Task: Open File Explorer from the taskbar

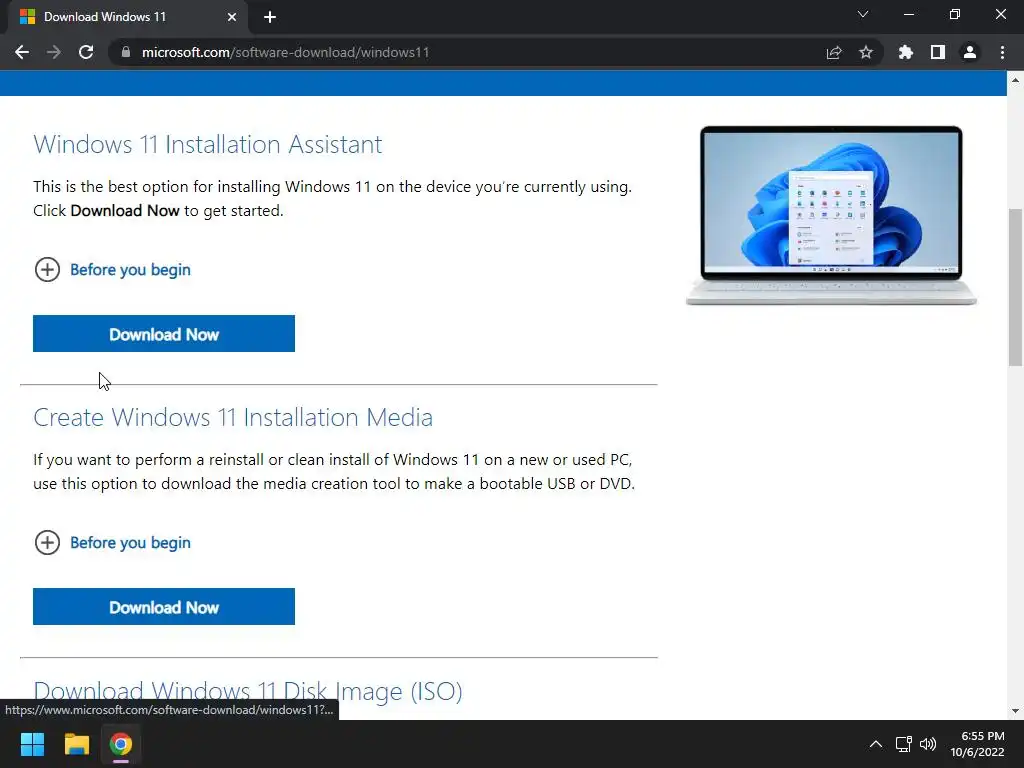Action: pos(76,744)
